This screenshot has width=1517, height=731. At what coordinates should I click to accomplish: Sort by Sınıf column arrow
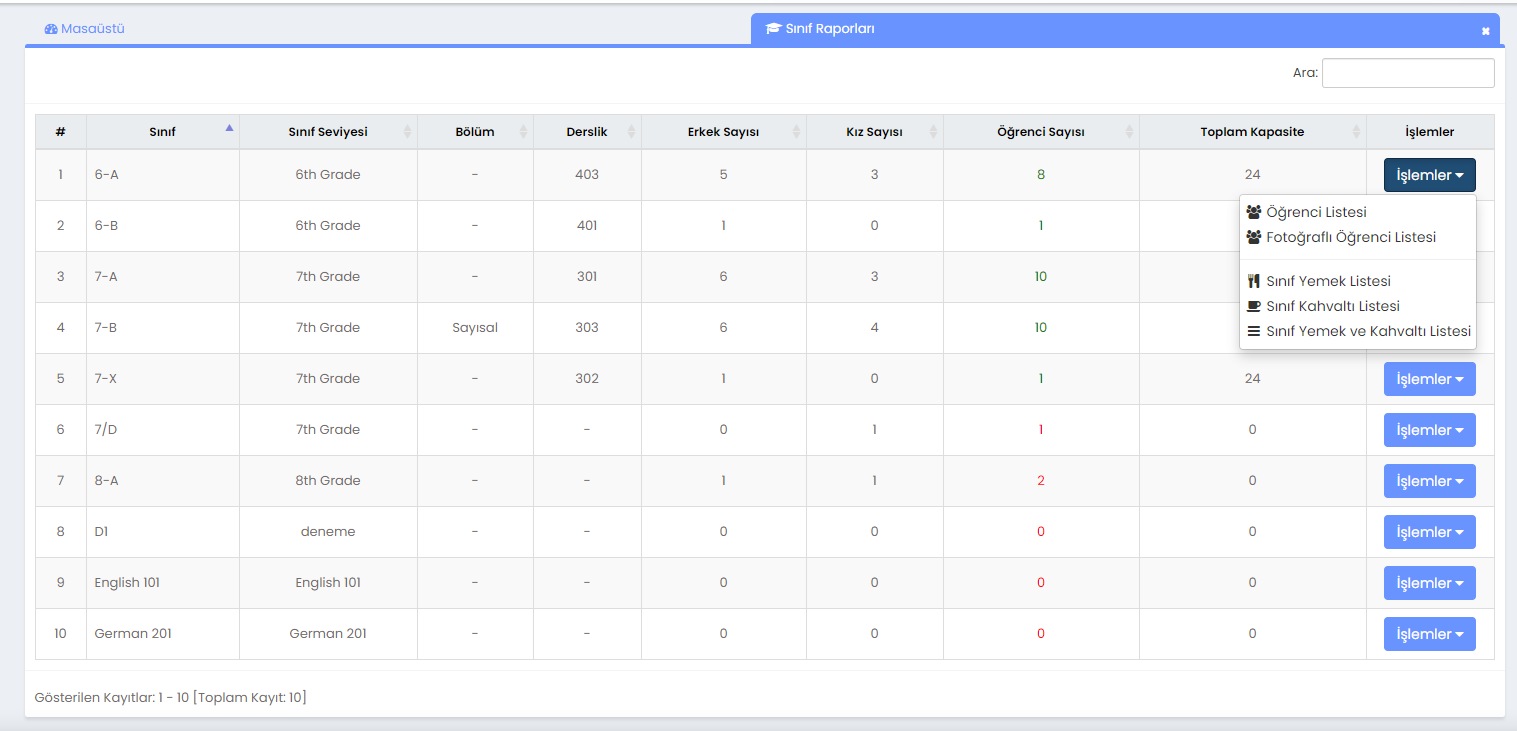pos(229,128)
